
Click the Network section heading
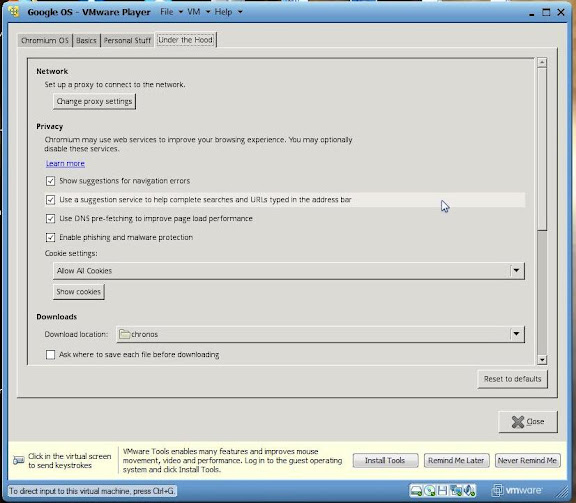52,71
